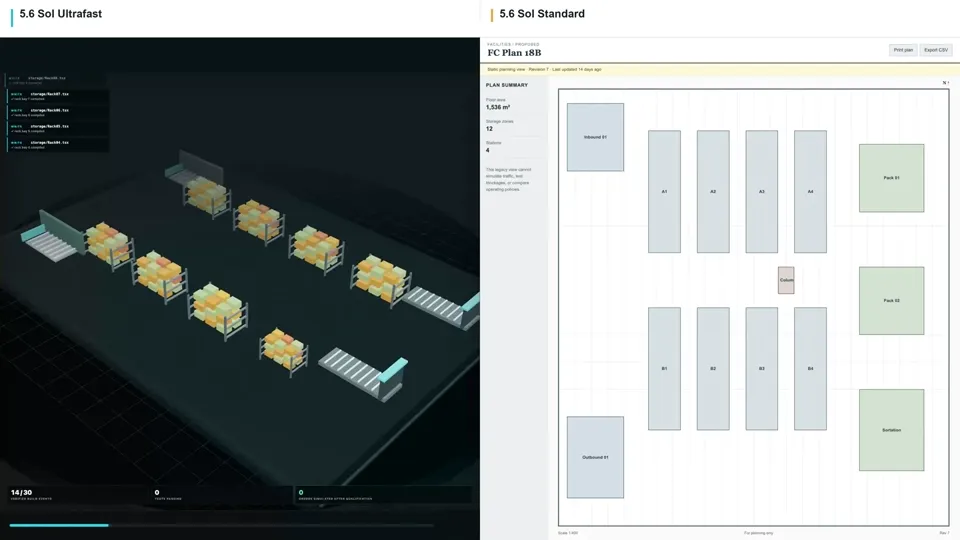This screenshot has width=960, height=540.
Task: Select storage zone A3 on the plan
Action: pyautogui.click(x=762, y=192)
